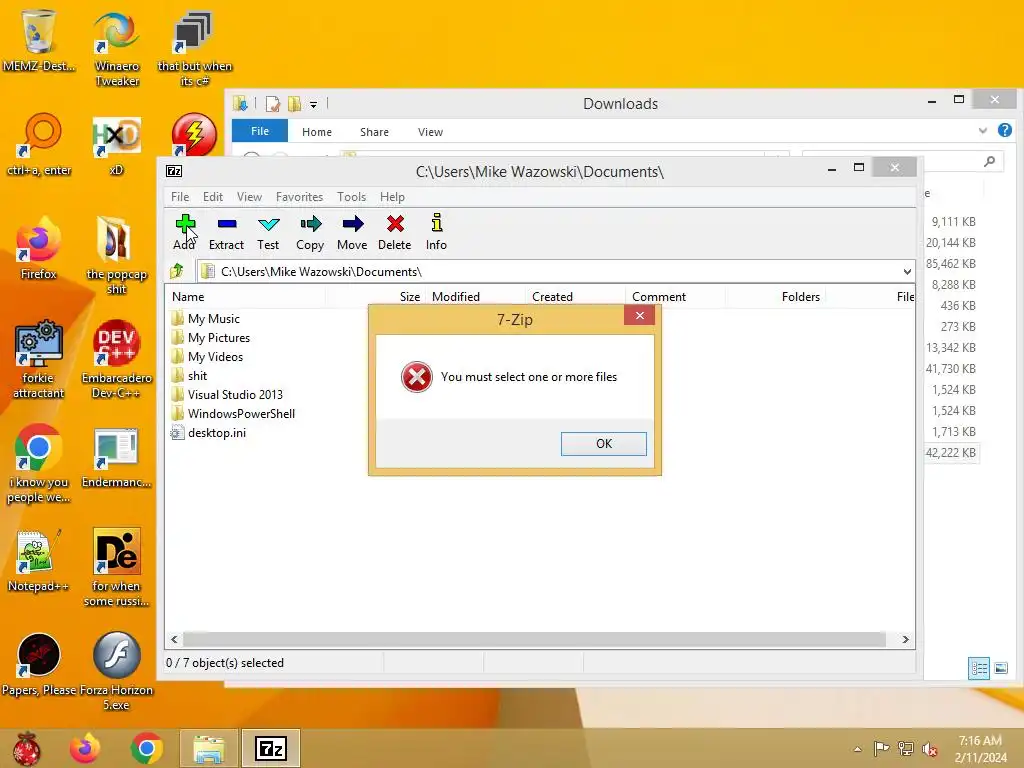Click the search magnifier in Downloads window
The height and width of the screenshot is (768, 1024).
tap(990, 161)
